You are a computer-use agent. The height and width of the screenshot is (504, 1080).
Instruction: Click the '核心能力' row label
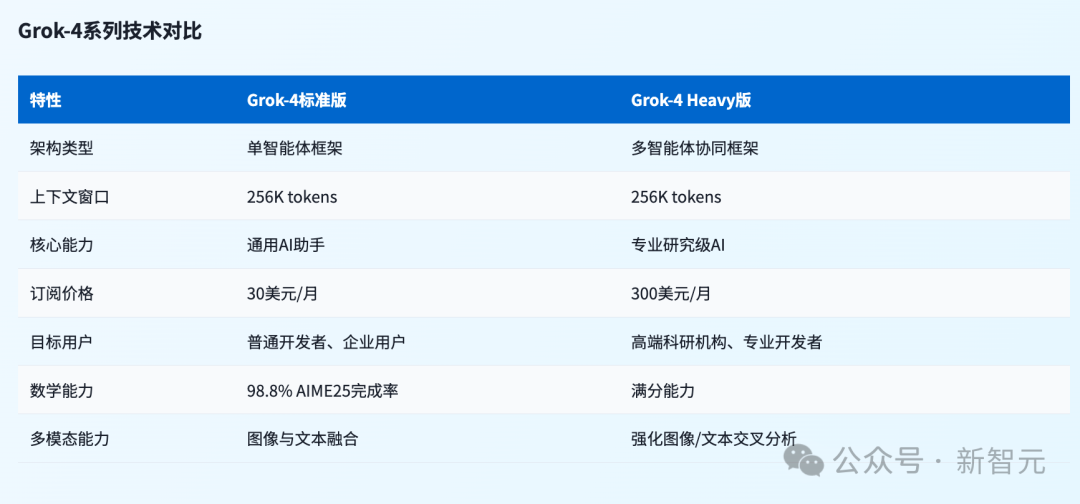tap(61, 245)
